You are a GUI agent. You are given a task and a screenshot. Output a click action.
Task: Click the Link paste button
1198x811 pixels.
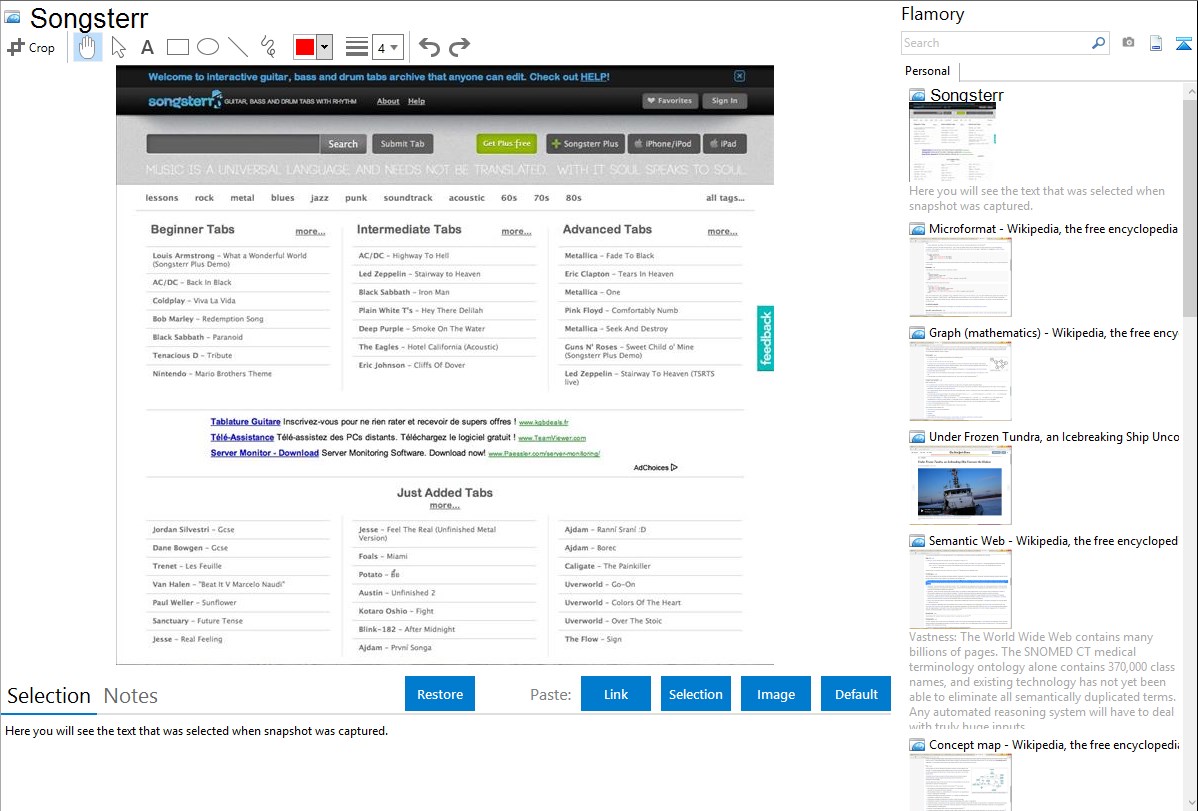pos(616,694)
